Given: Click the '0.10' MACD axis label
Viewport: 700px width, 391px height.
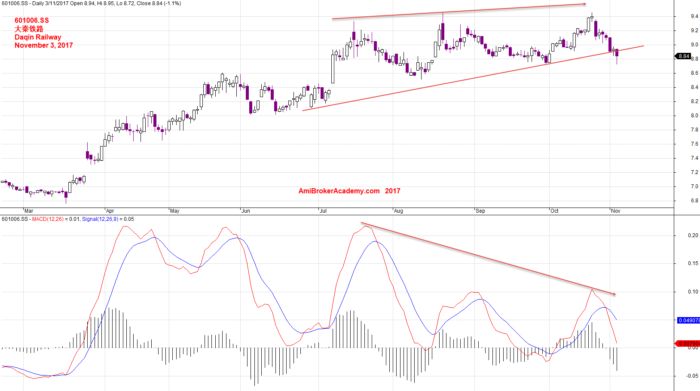Looking at the screenshot, I should tap(693, 291).
